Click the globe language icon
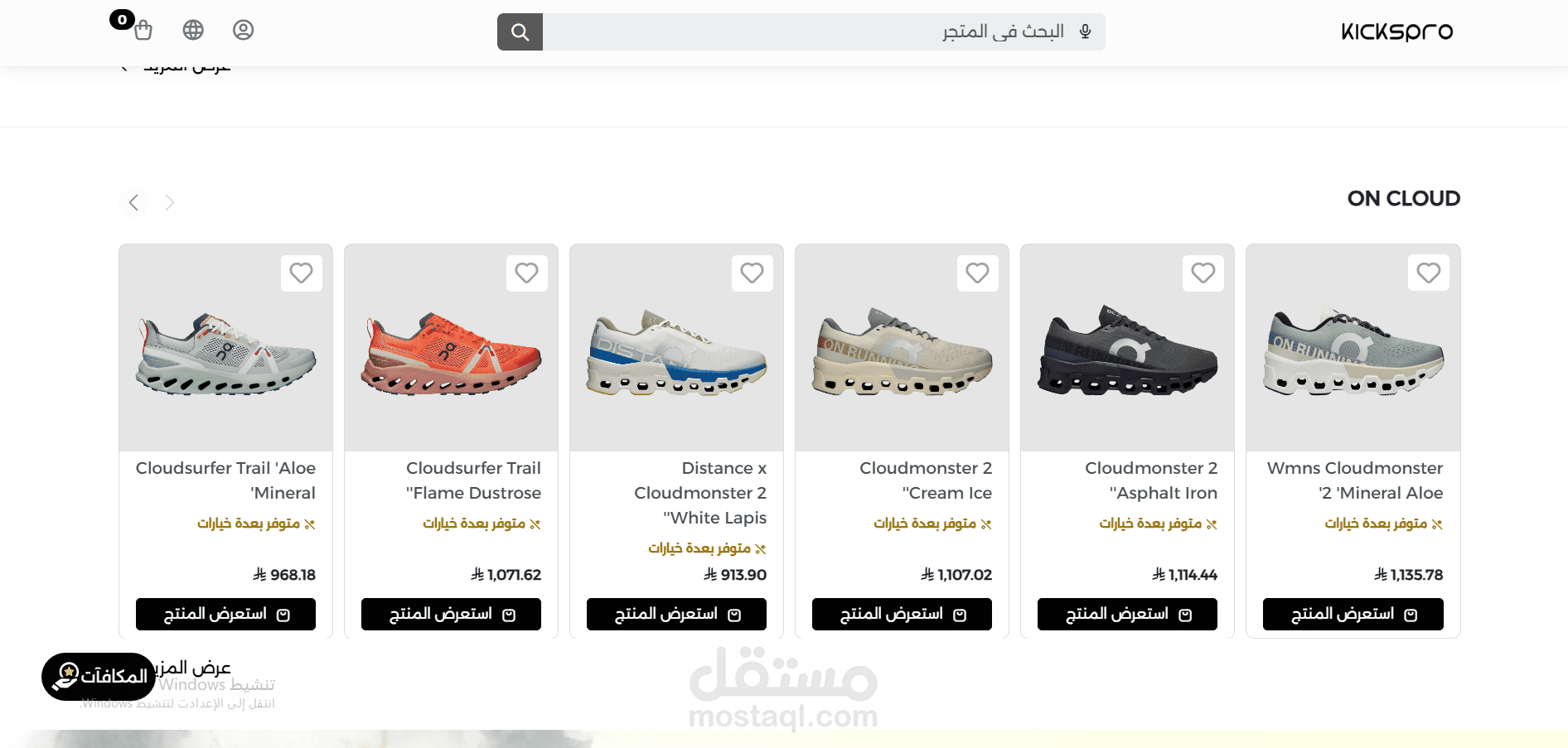The width and height of the screenshot is (1568, 748). coord(193,30)
